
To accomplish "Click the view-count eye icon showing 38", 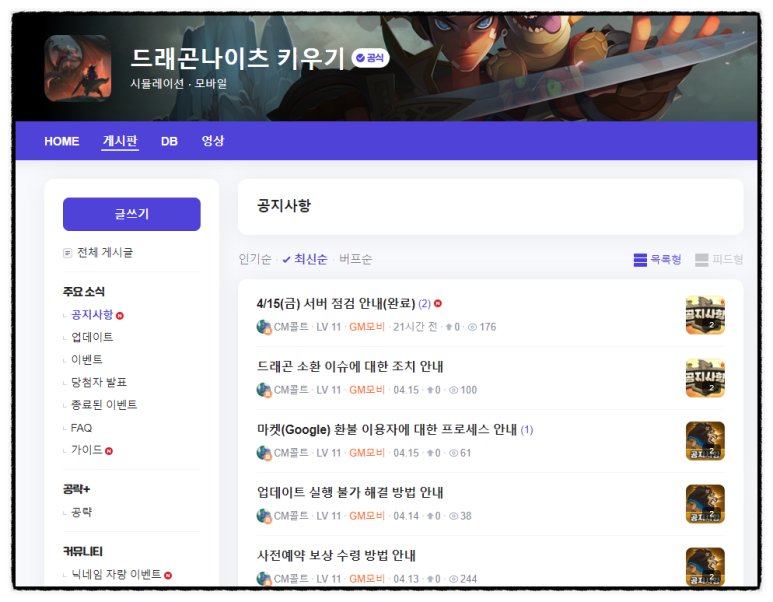I will (x=454, y=516).
